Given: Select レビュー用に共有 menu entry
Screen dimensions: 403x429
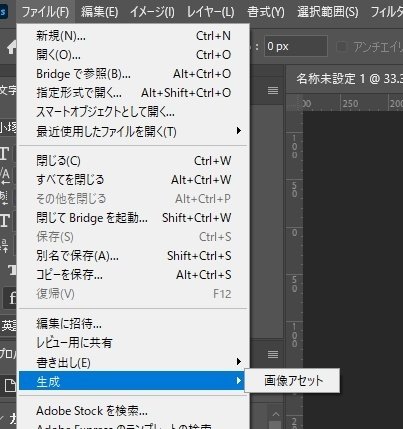Looking at the screenshot, I should point(133,343).
